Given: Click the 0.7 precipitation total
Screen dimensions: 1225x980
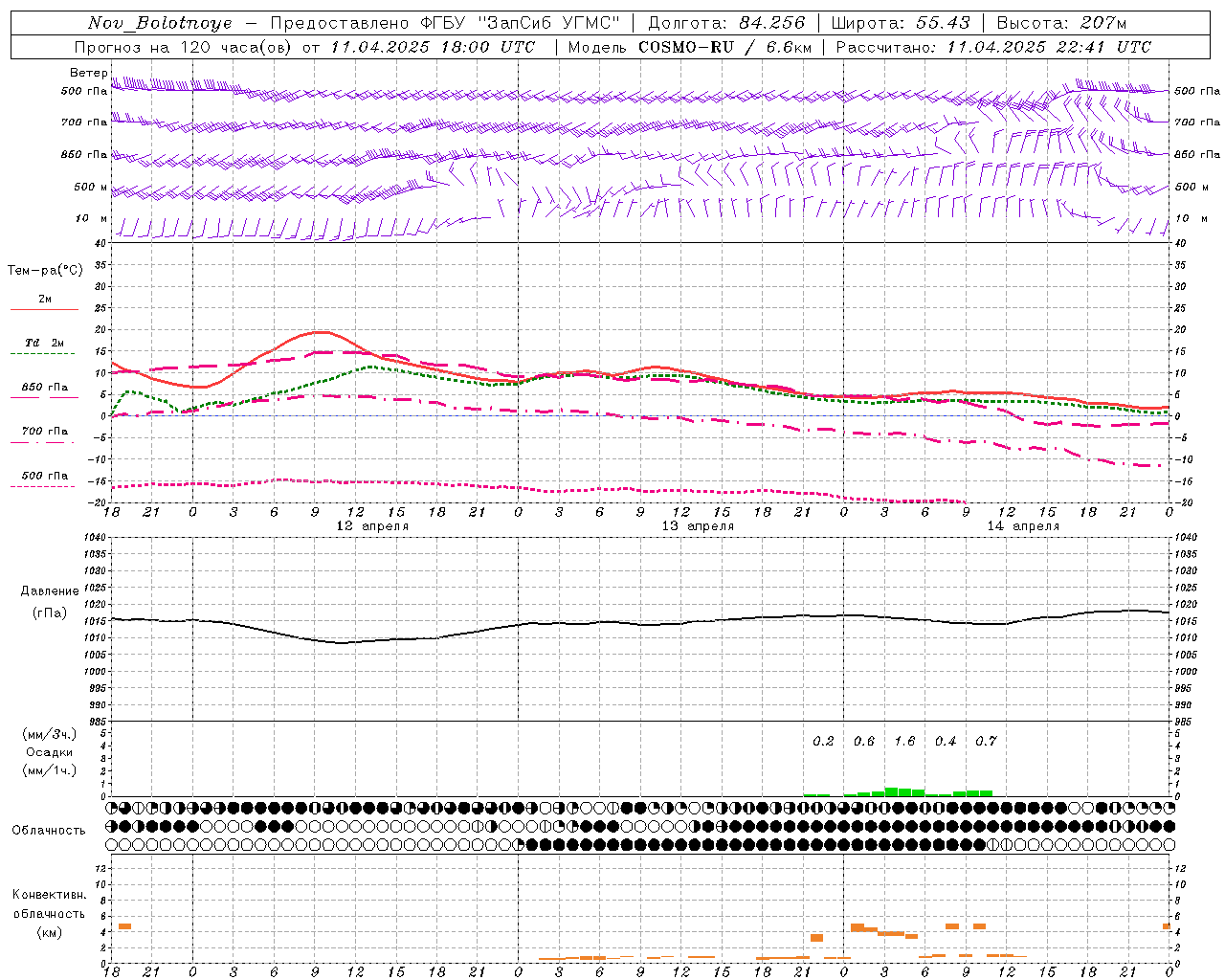Looking at the screenshot, I should (x=986, y=742).
